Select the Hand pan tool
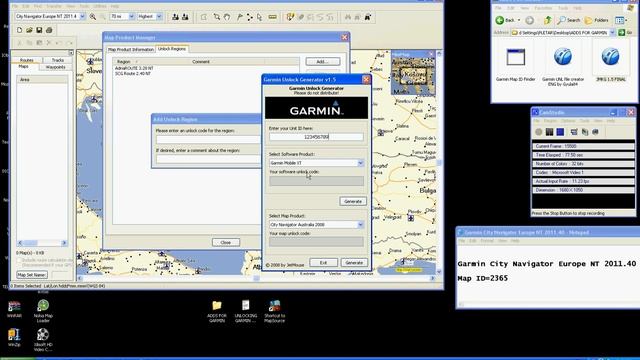This screenshot has width=640, height=360. pos(227,17)
